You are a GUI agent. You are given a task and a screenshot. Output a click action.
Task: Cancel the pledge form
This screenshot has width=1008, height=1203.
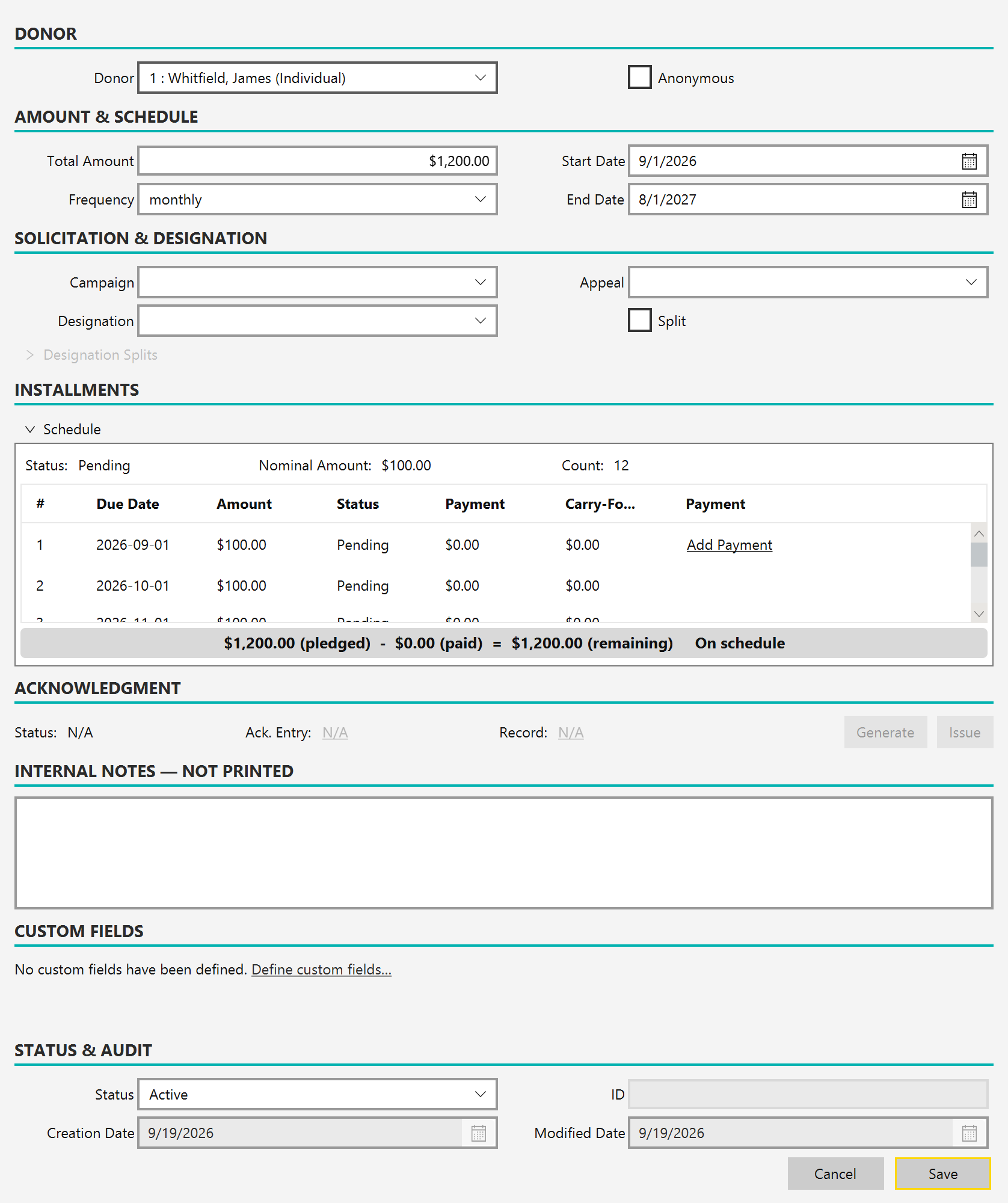(x=835, y=1174)
